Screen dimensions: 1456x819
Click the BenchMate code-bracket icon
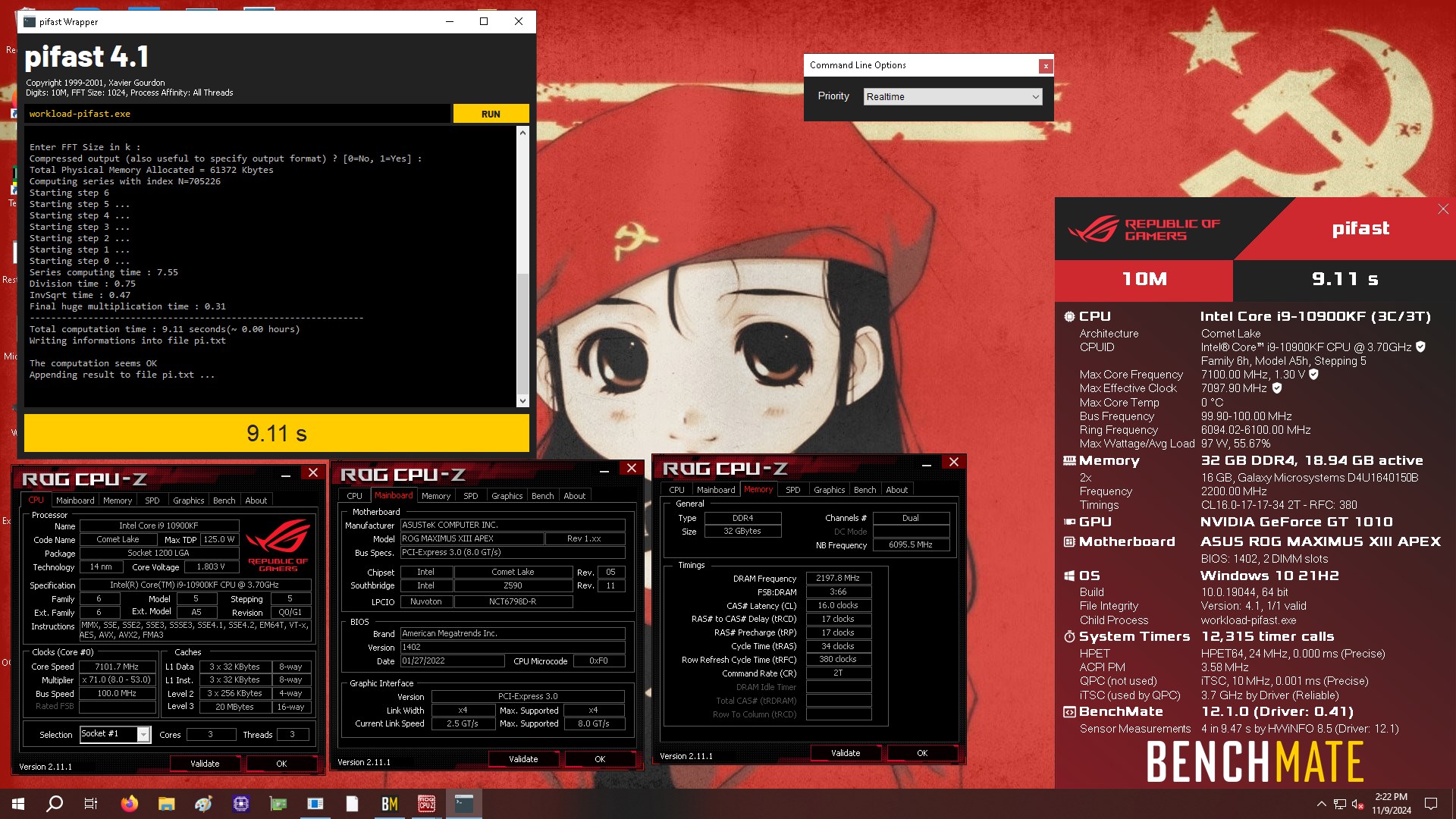click(x=1069, y=711)
